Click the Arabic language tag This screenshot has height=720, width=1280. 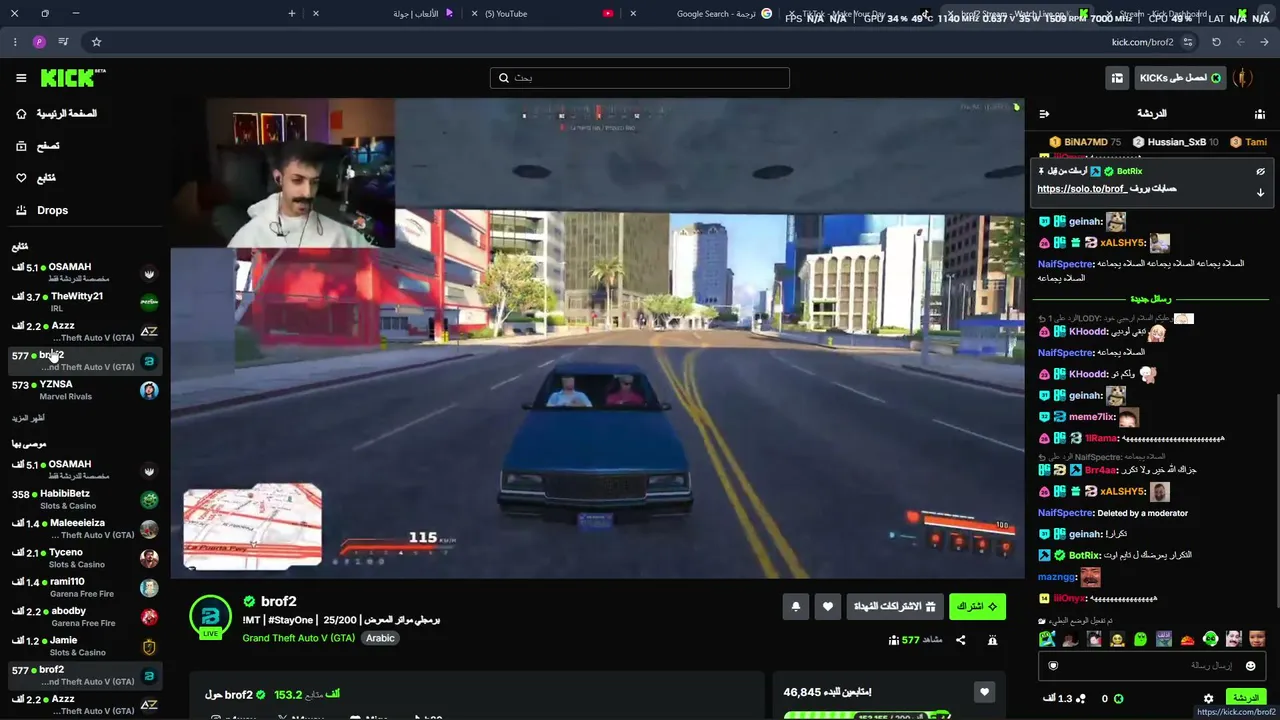coord(380,638)
